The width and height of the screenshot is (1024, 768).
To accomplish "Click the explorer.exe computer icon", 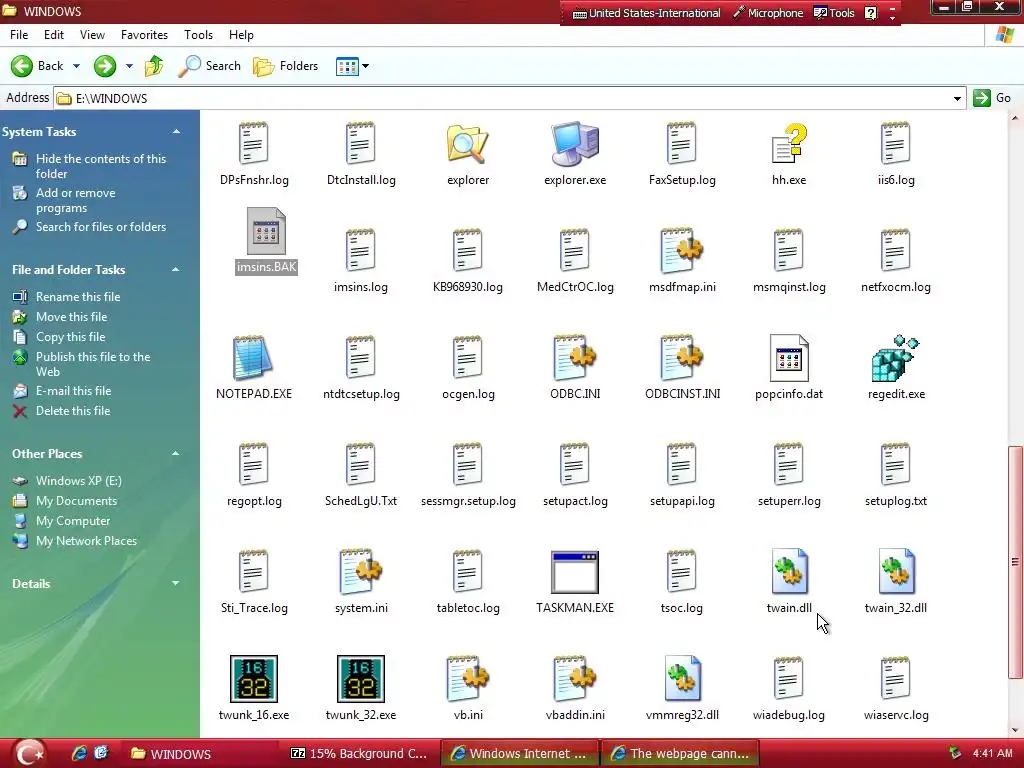I will tap(575, 144).
